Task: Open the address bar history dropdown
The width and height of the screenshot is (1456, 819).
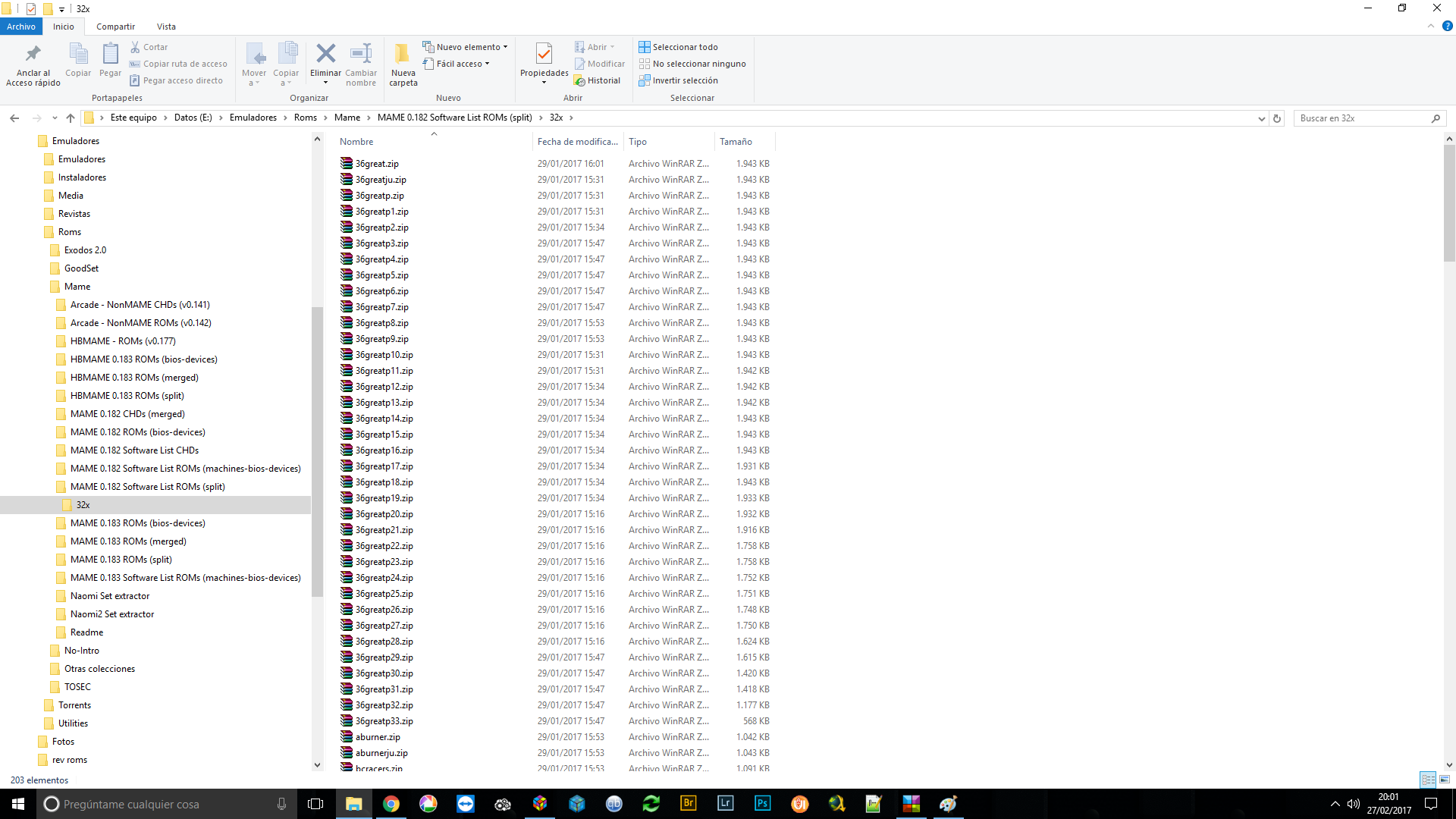Action: [x=1261, y=118]
